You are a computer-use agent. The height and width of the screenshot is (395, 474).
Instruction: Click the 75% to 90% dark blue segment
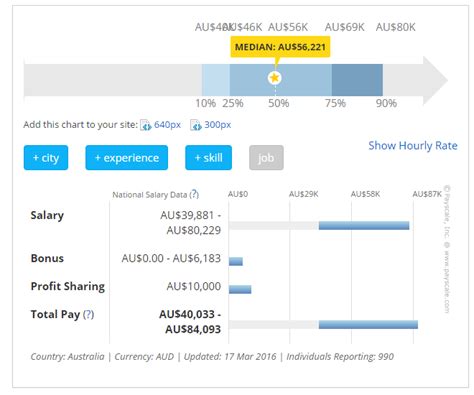pos(357,80)
